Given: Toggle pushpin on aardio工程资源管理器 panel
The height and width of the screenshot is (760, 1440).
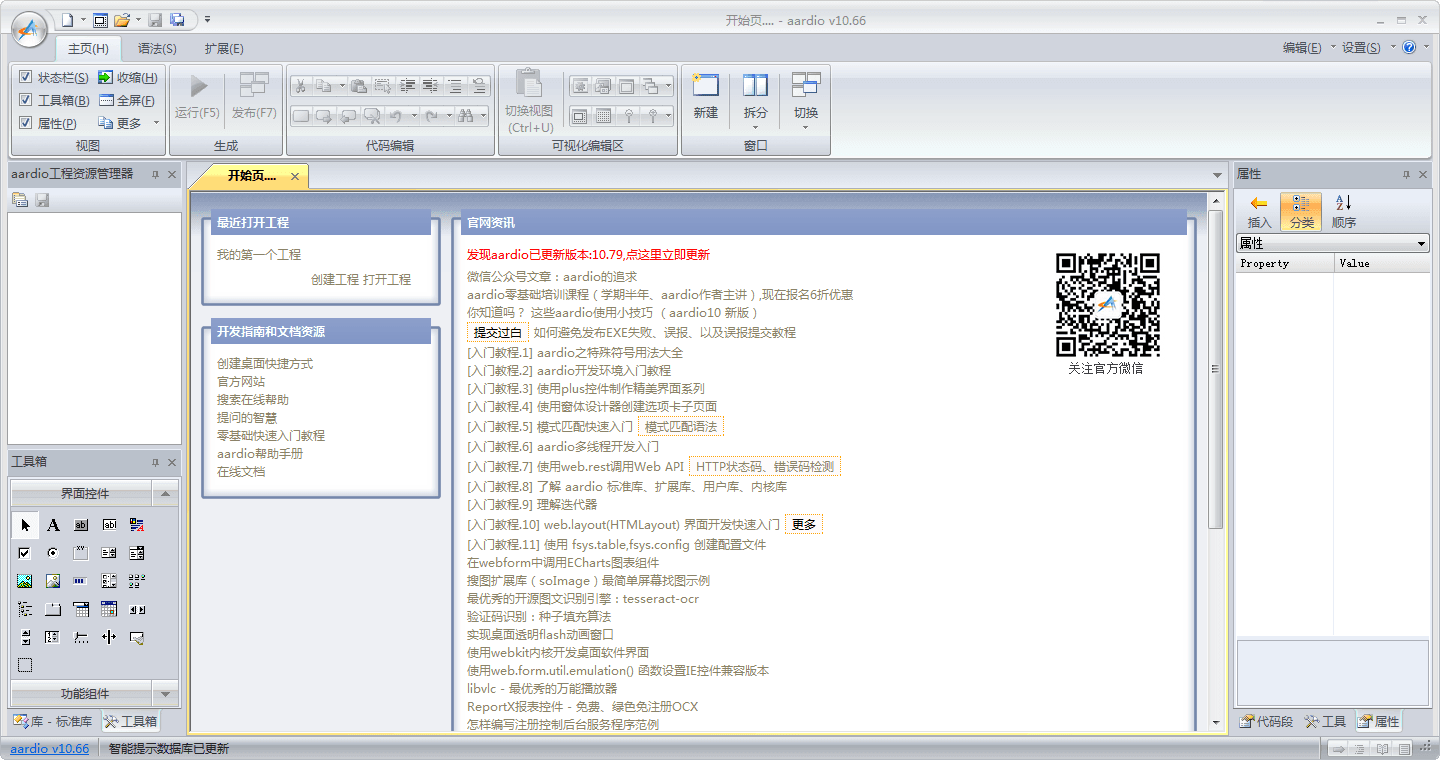Looking at the screenshot, I should tap(155, 174).
